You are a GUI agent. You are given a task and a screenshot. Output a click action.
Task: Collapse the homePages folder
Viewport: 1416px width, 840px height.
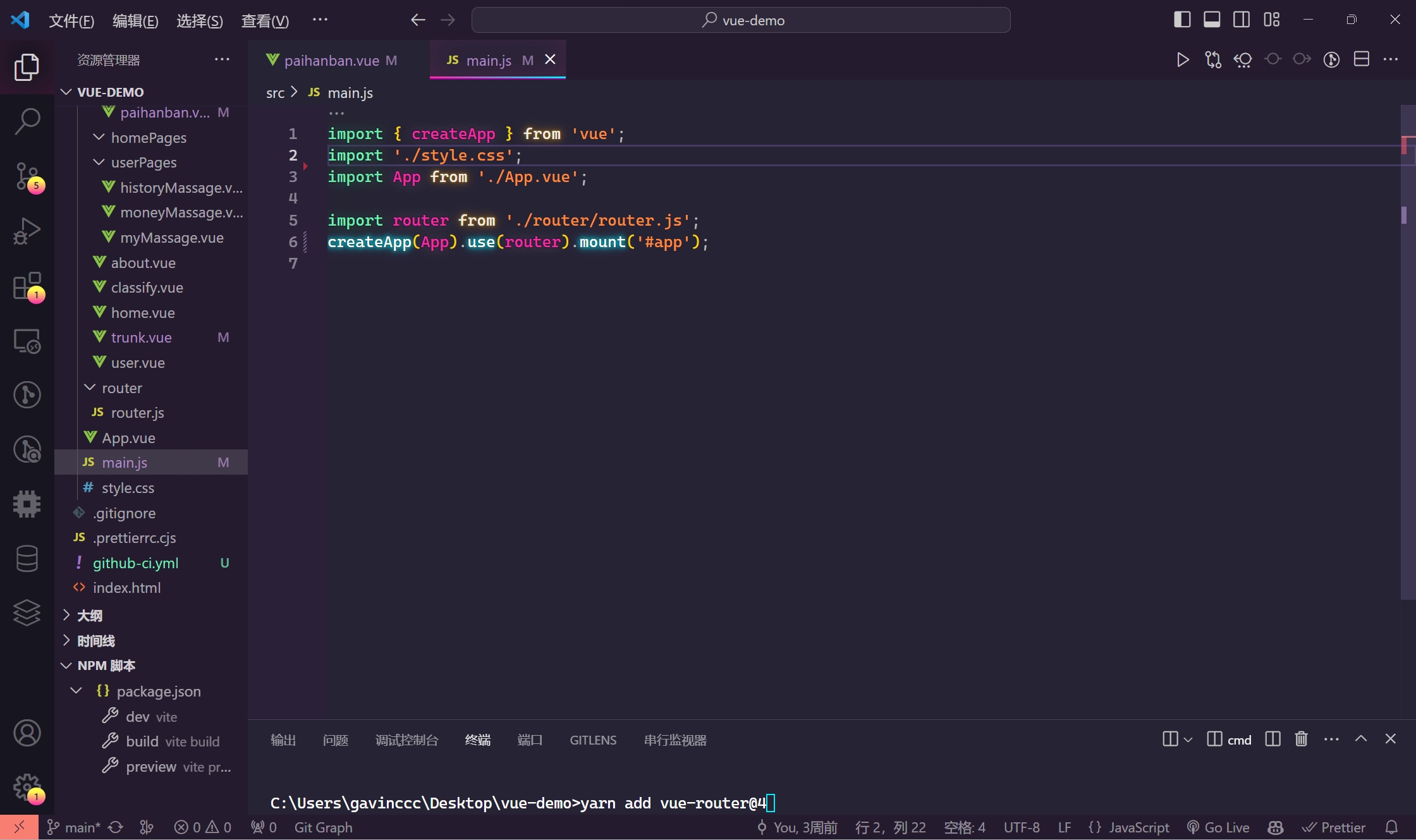tap(99, 137)
